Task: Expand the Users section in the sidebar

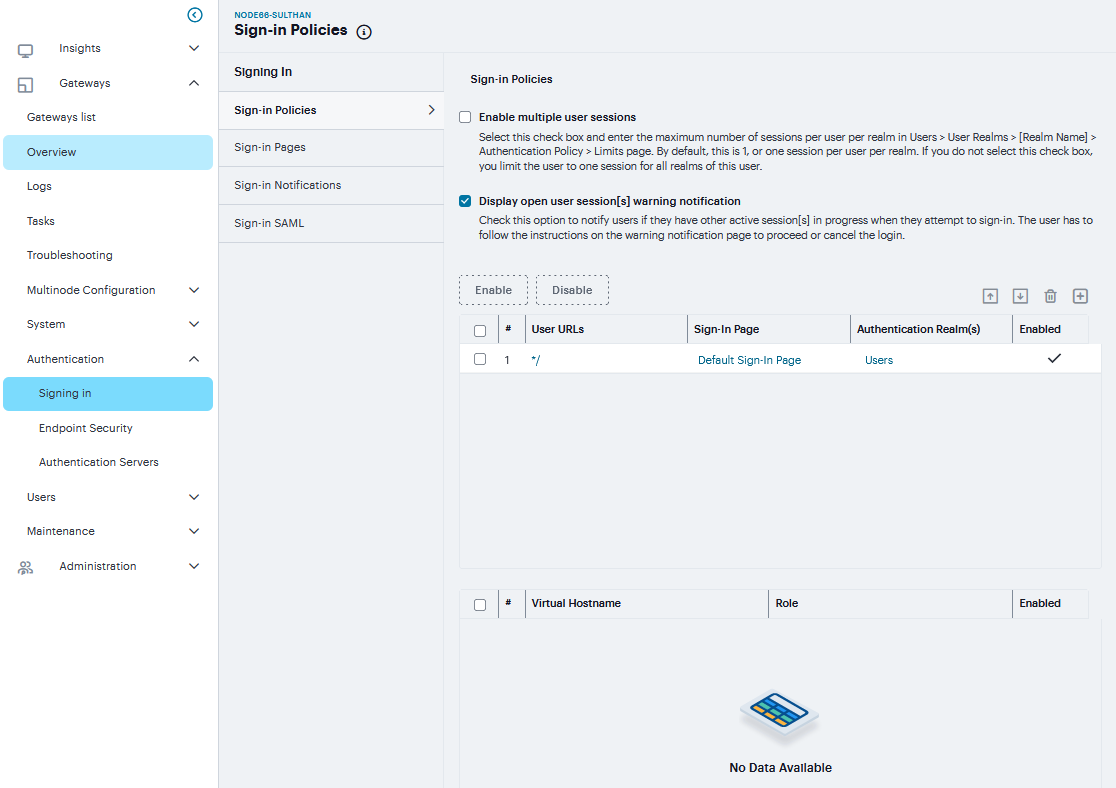Action: click(x=108, y=497)
